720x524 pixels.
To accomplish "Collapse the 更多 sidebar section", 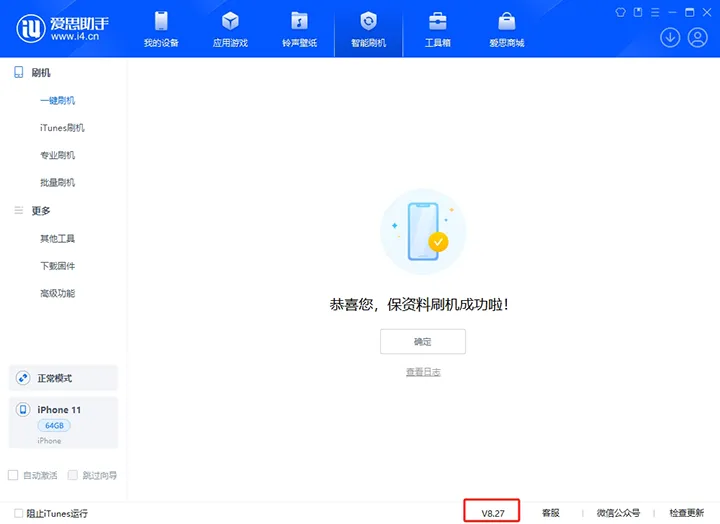I will pyautogui.click(x=40, y=211).
